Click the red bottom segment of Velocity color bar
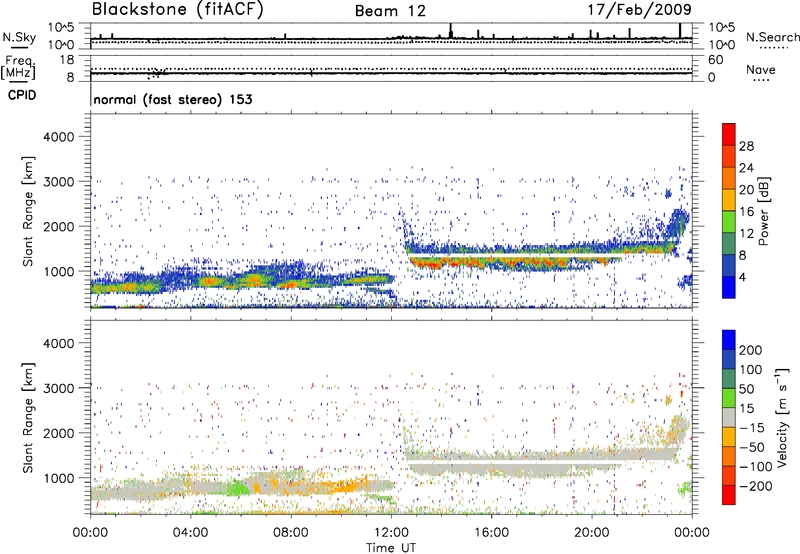Image resolution: width=800 pixels, height=554 pixels. click(x=729, y=495)
